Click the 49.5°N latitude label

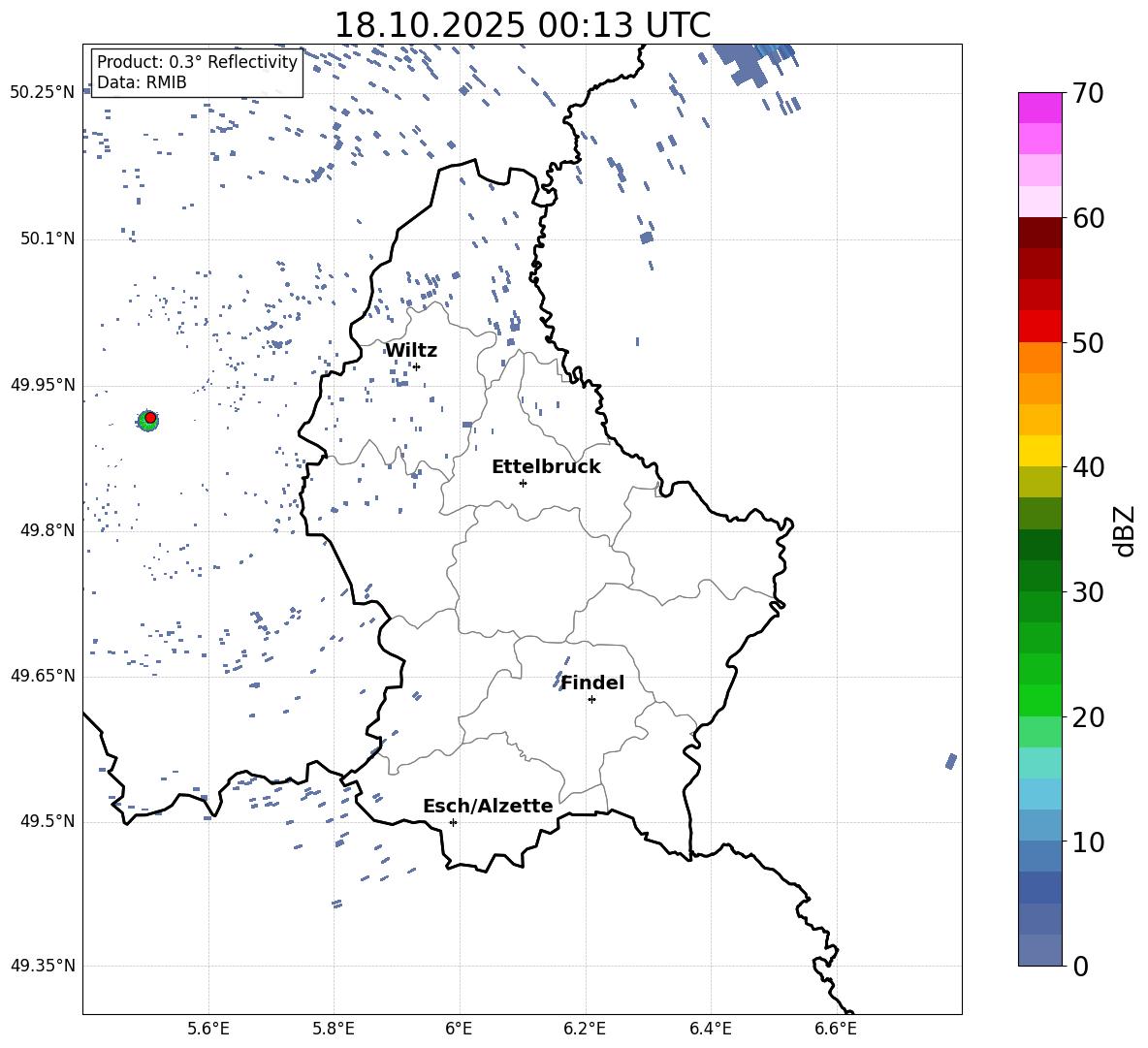(x=48, y=821)
